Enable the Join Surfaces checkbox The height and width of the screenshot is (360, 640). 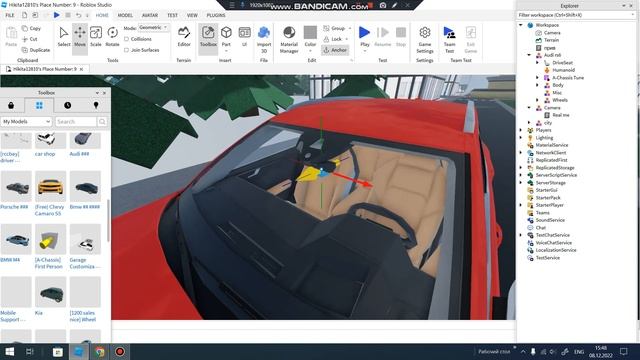tap(127, 50)
